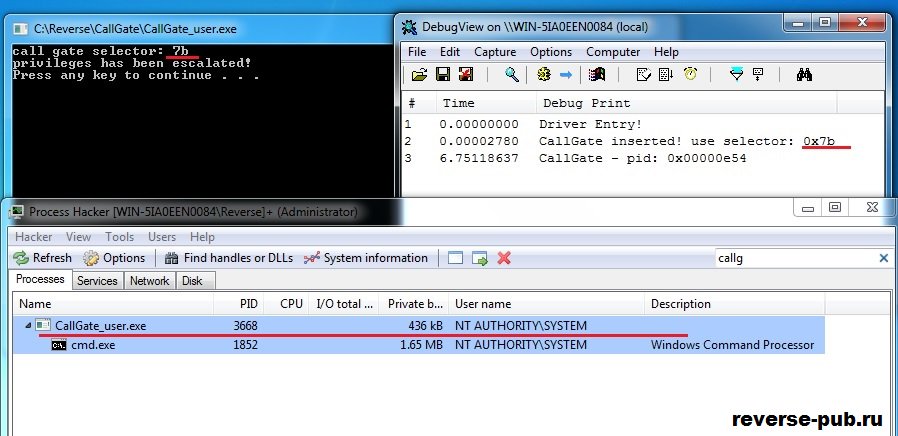Click the icon right of the funnel in DebugView
Screen dimensions: 898x436
pos(758,74)
